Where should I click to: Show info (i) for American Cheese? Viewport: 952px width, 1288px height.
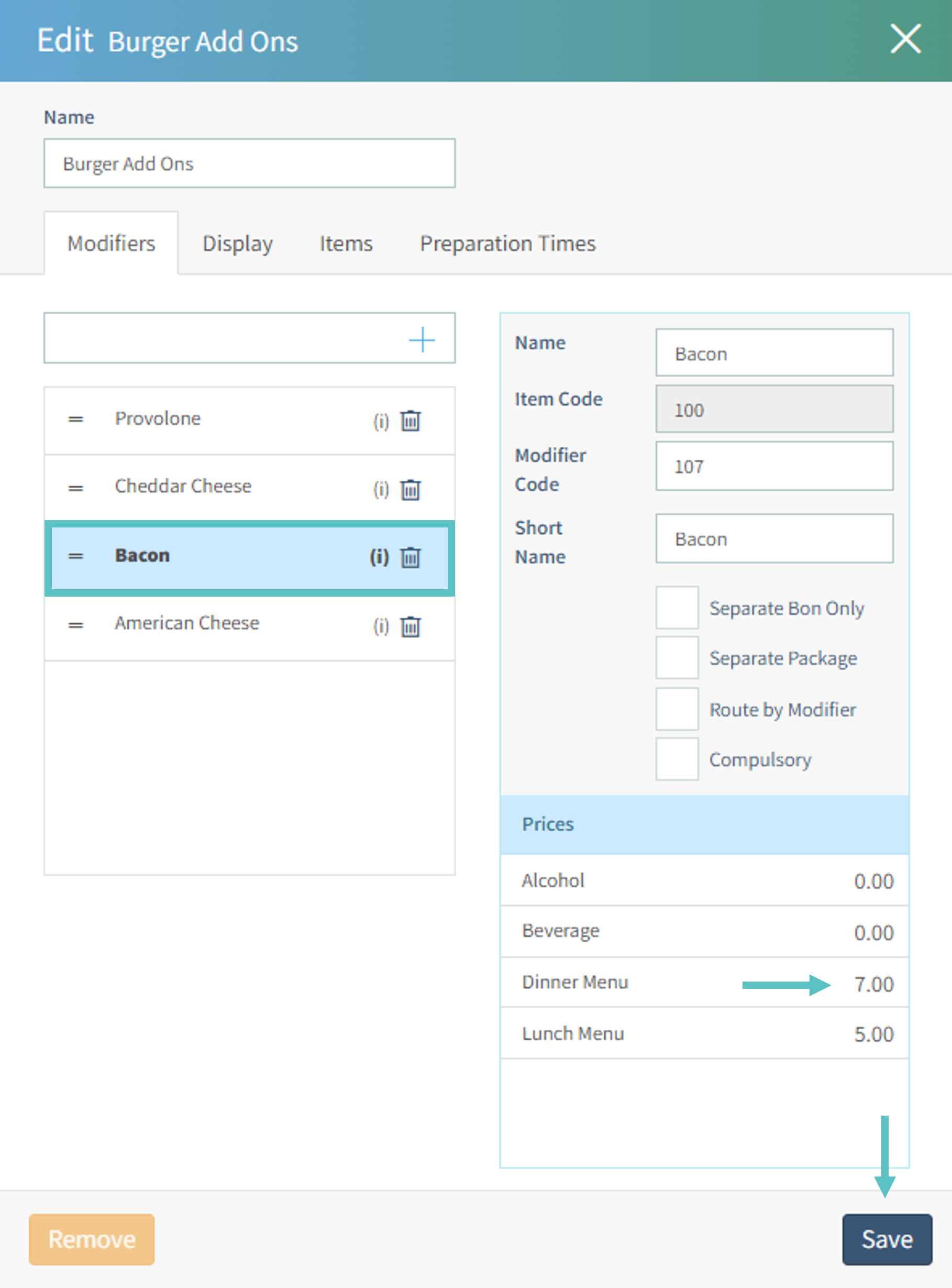click(380, 626)
